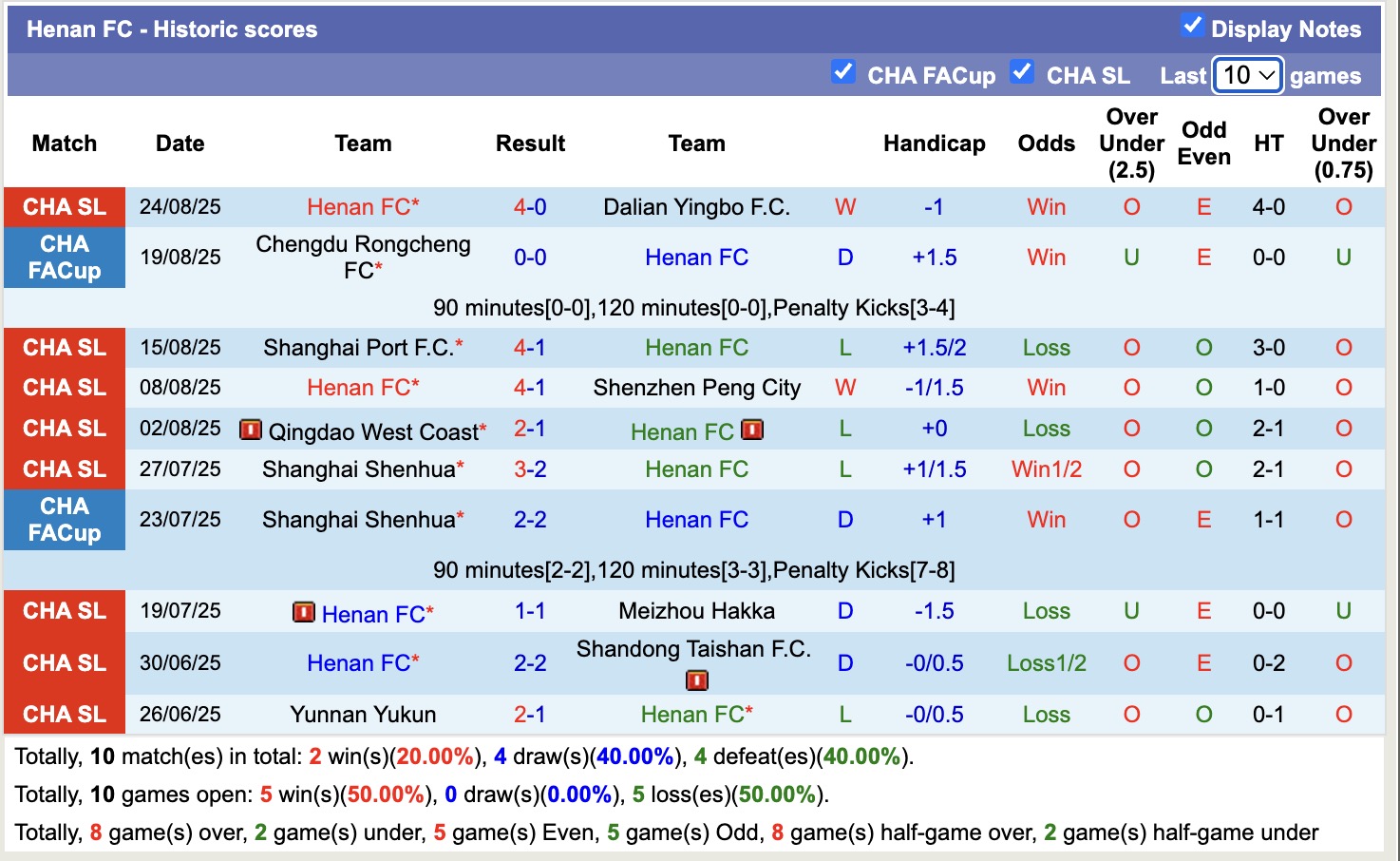The height and width of the screenshot is (861, 1400).
Task: Click the red card icon beside Qingdao West Coast
Action: point(250,430)
